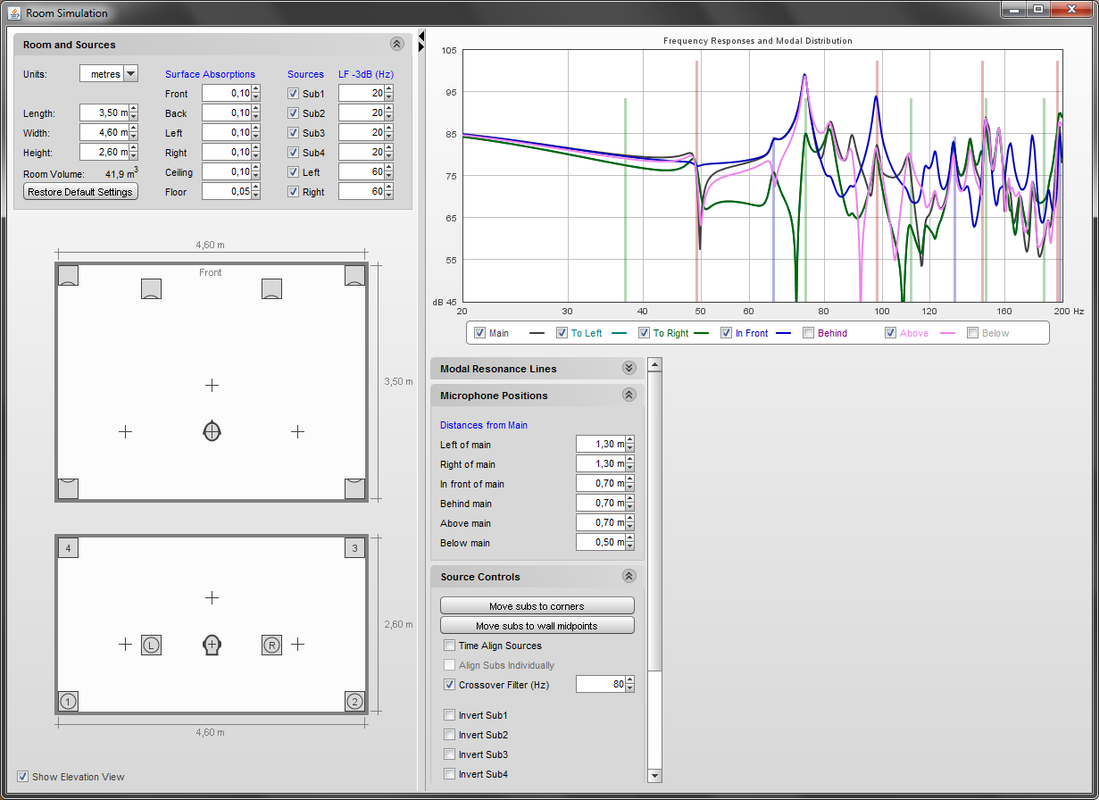Collapse the Microphone Positions section
This screenshot has width=1099, height=800.
pos(629,395)
